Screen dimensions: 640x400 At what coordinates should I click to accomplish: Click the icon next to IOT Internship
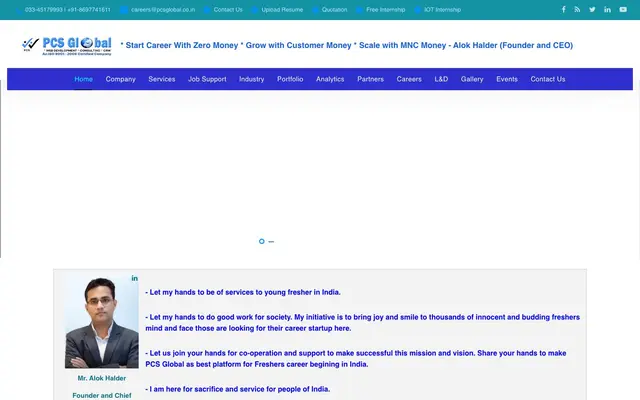point(418,10)
